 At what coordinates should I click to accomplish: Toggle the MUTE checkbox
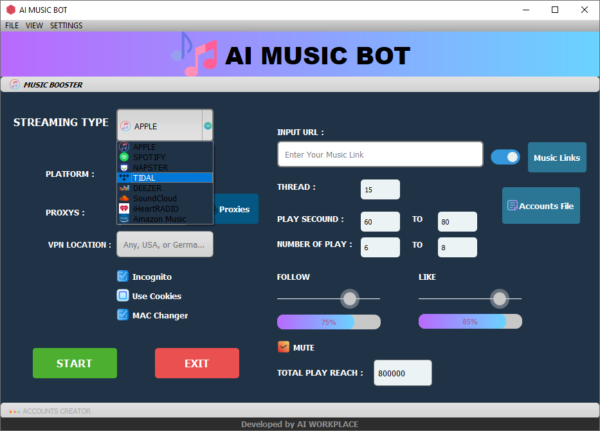tap(284, 347)
